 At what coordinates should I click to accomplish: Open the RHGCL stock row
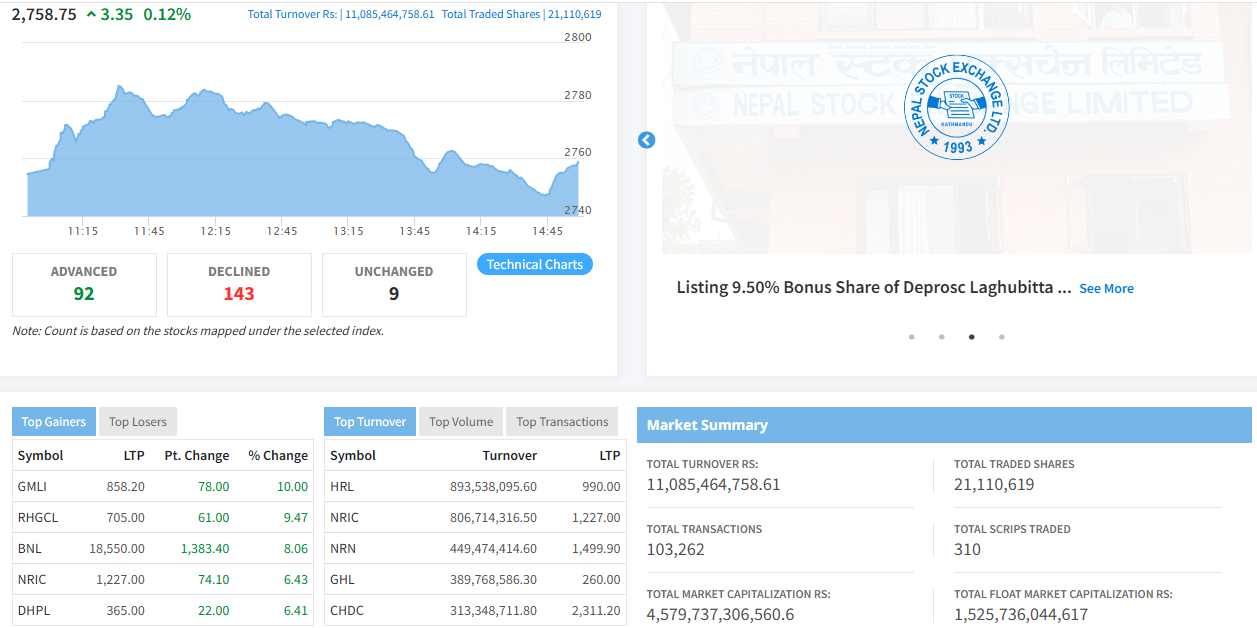(39, 518)
